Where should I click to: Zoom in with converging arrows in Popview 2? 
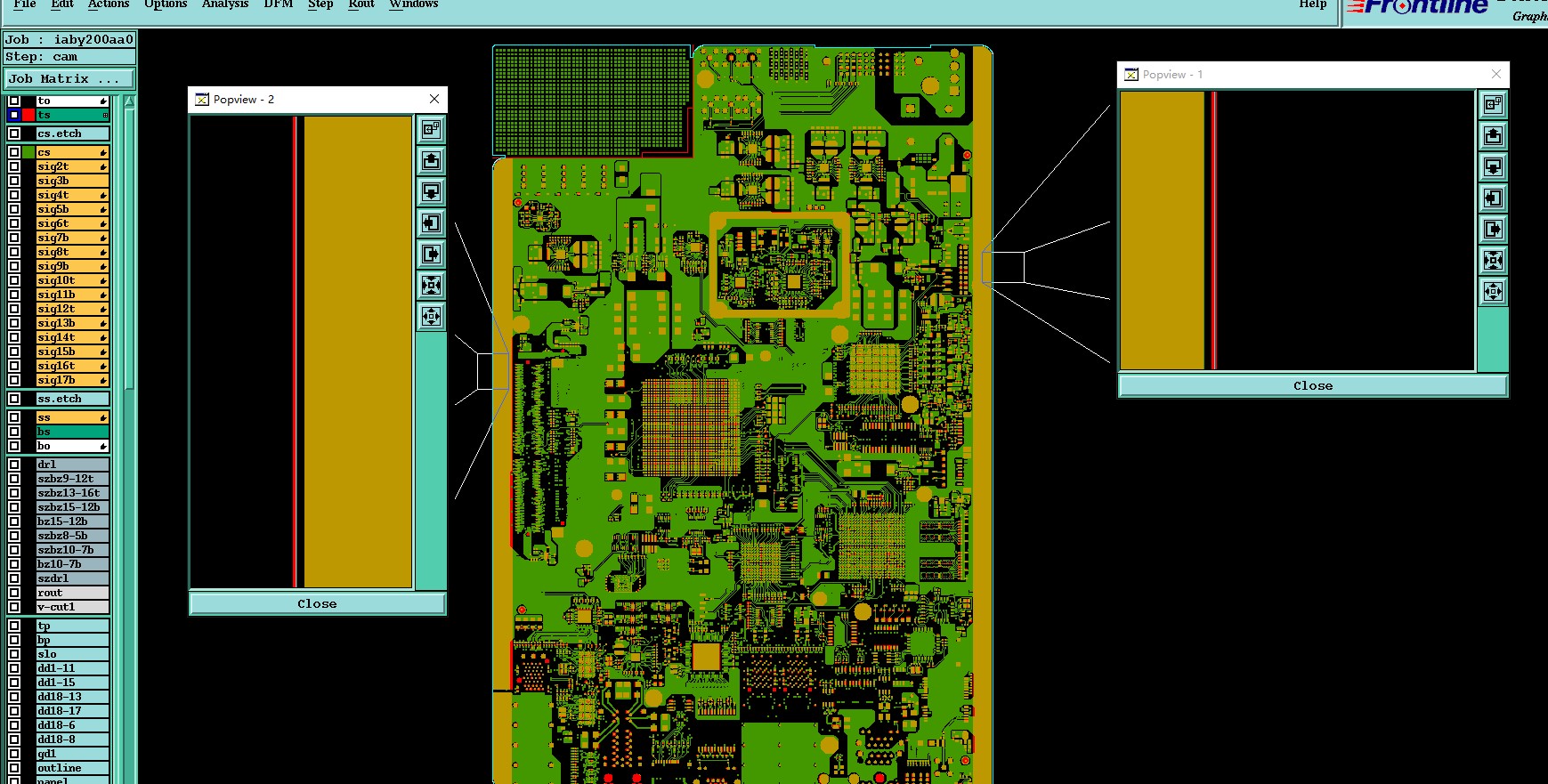click(x=432, y=285)
